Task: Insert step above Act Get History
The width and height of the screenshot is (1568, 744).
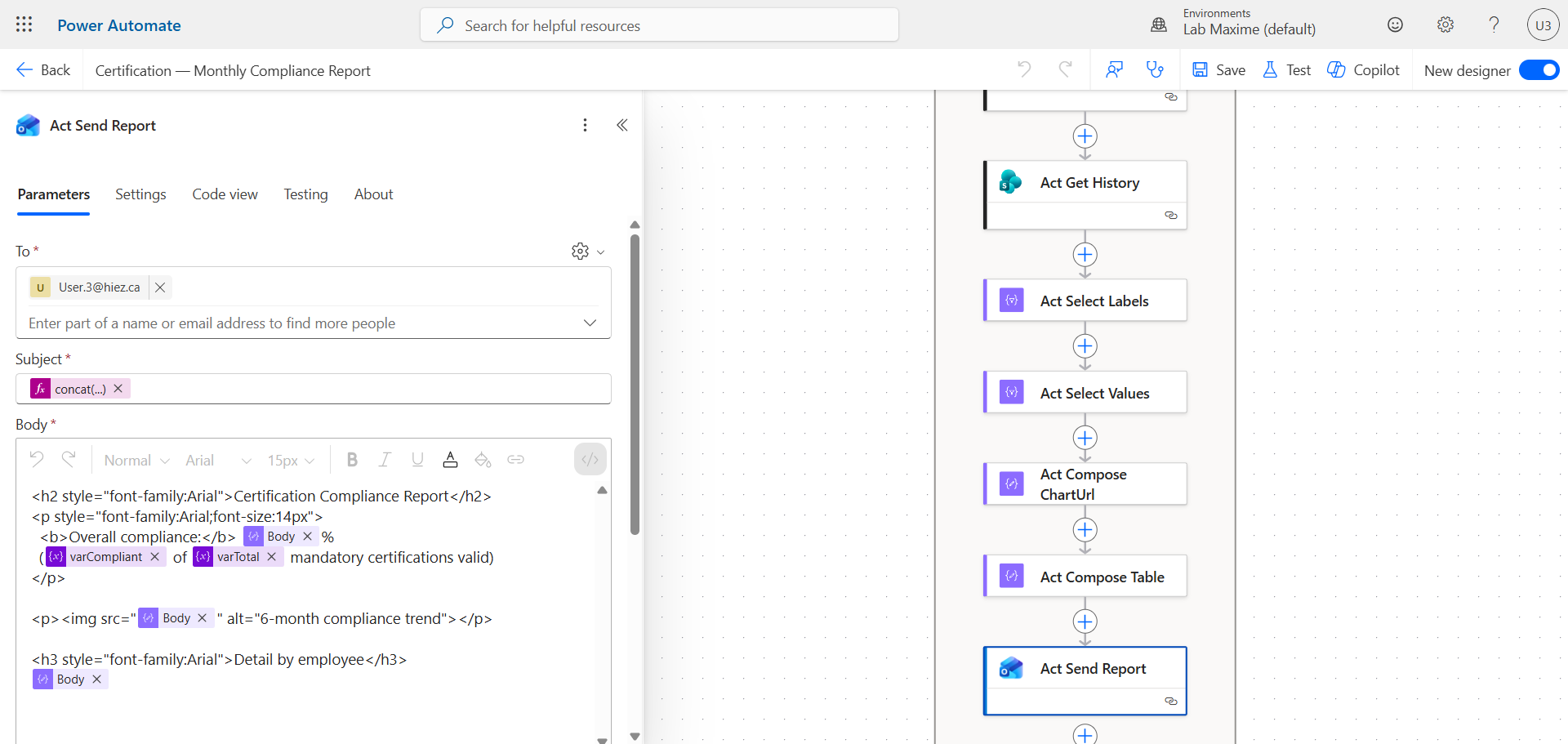Action: tap(1085, 136)
